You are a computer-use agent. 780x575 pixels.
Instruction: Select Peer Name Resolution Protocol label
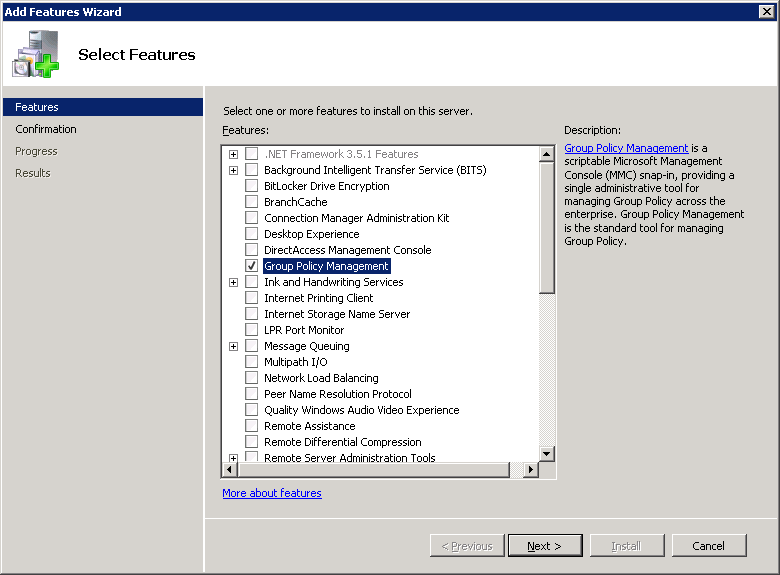[338, 394]
